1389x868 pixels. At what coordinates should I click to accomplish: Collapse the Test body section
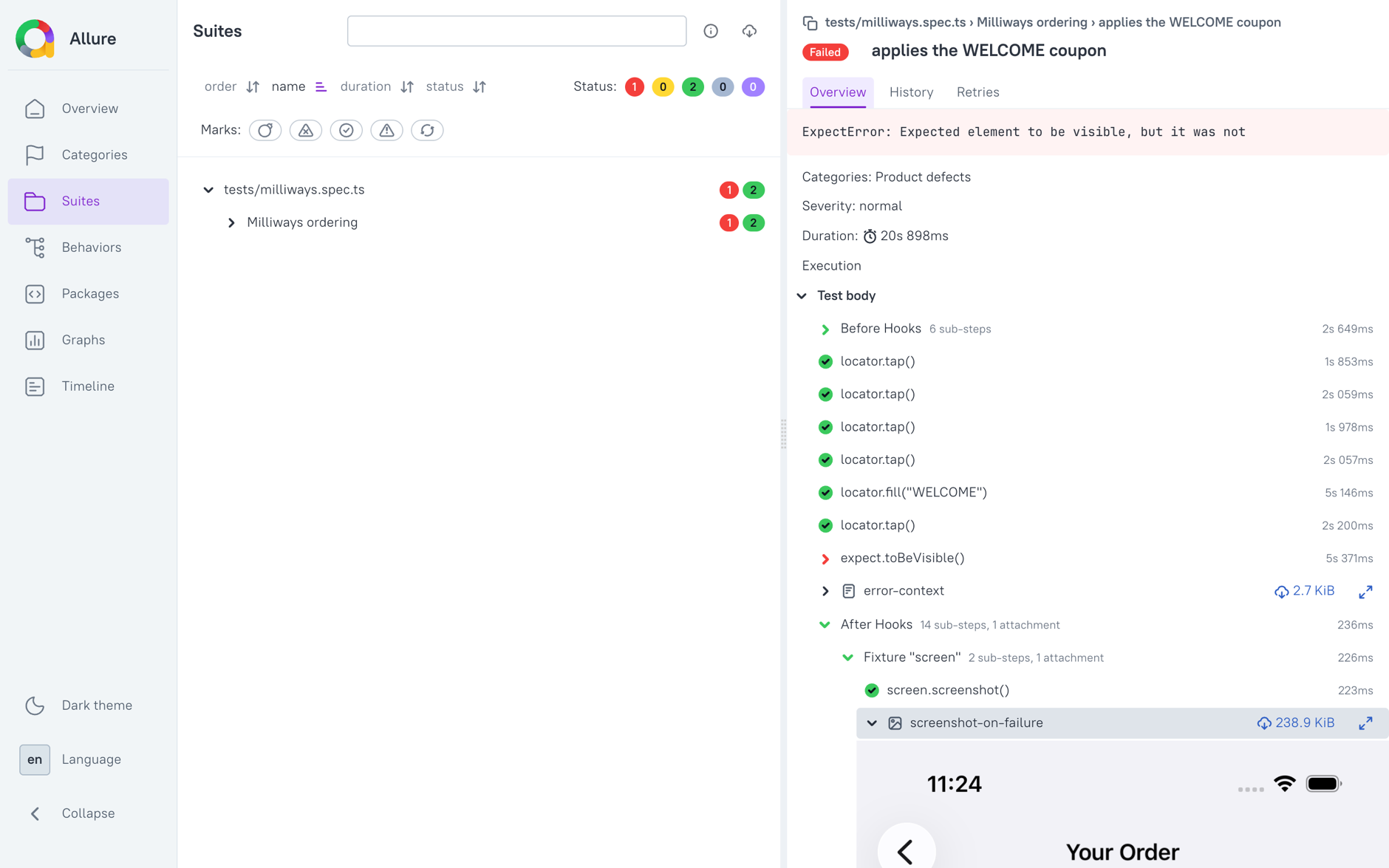(x=802, y=295)
